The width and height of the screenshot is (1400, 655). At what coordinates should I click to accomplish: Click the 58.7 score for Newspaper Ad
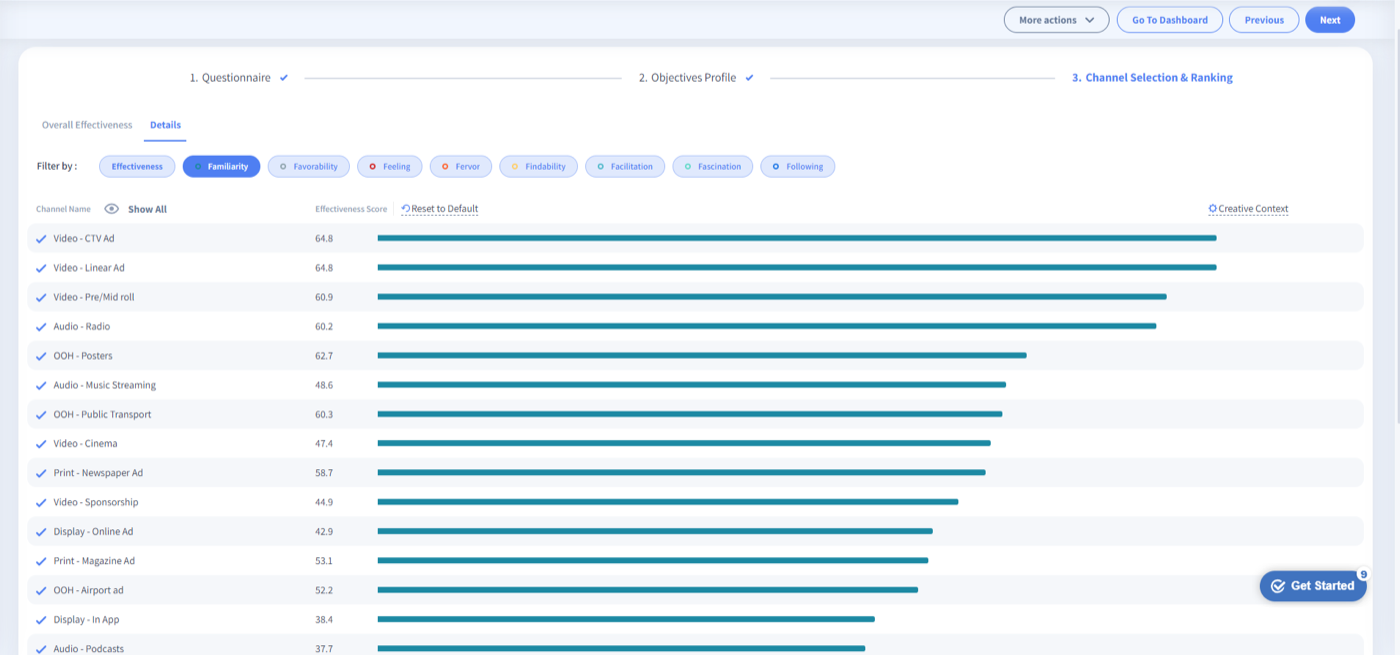[324, 473]
